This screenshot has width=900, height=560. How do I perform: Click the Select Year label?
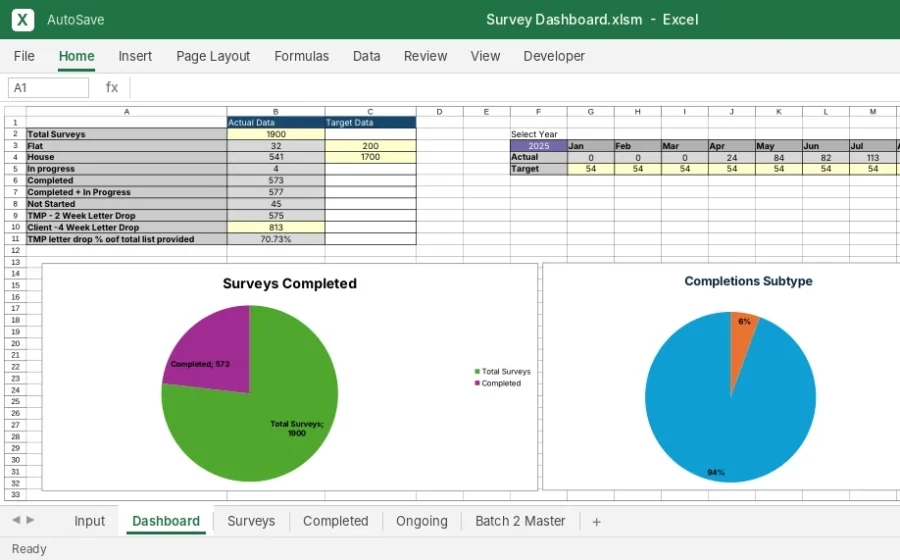(534, 134)
